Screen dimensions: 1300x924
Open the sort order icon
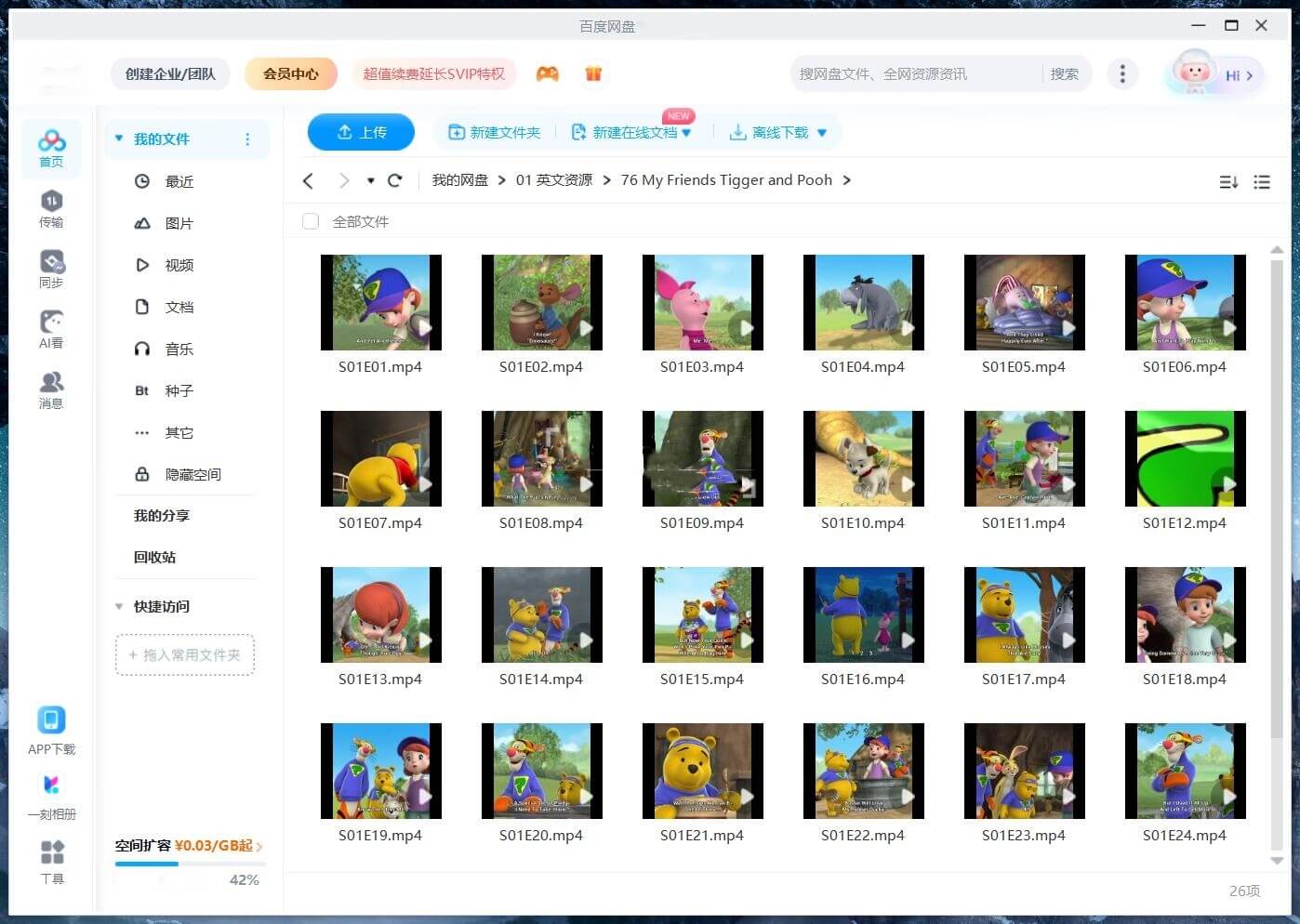coord(1228,182)
